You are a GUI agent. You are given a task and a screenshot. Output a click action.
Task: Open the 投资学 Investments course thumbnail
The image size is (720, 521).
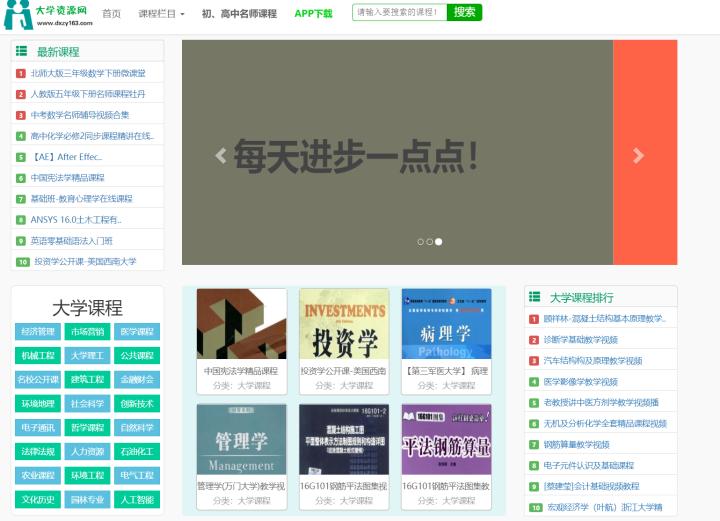(344, 324)
